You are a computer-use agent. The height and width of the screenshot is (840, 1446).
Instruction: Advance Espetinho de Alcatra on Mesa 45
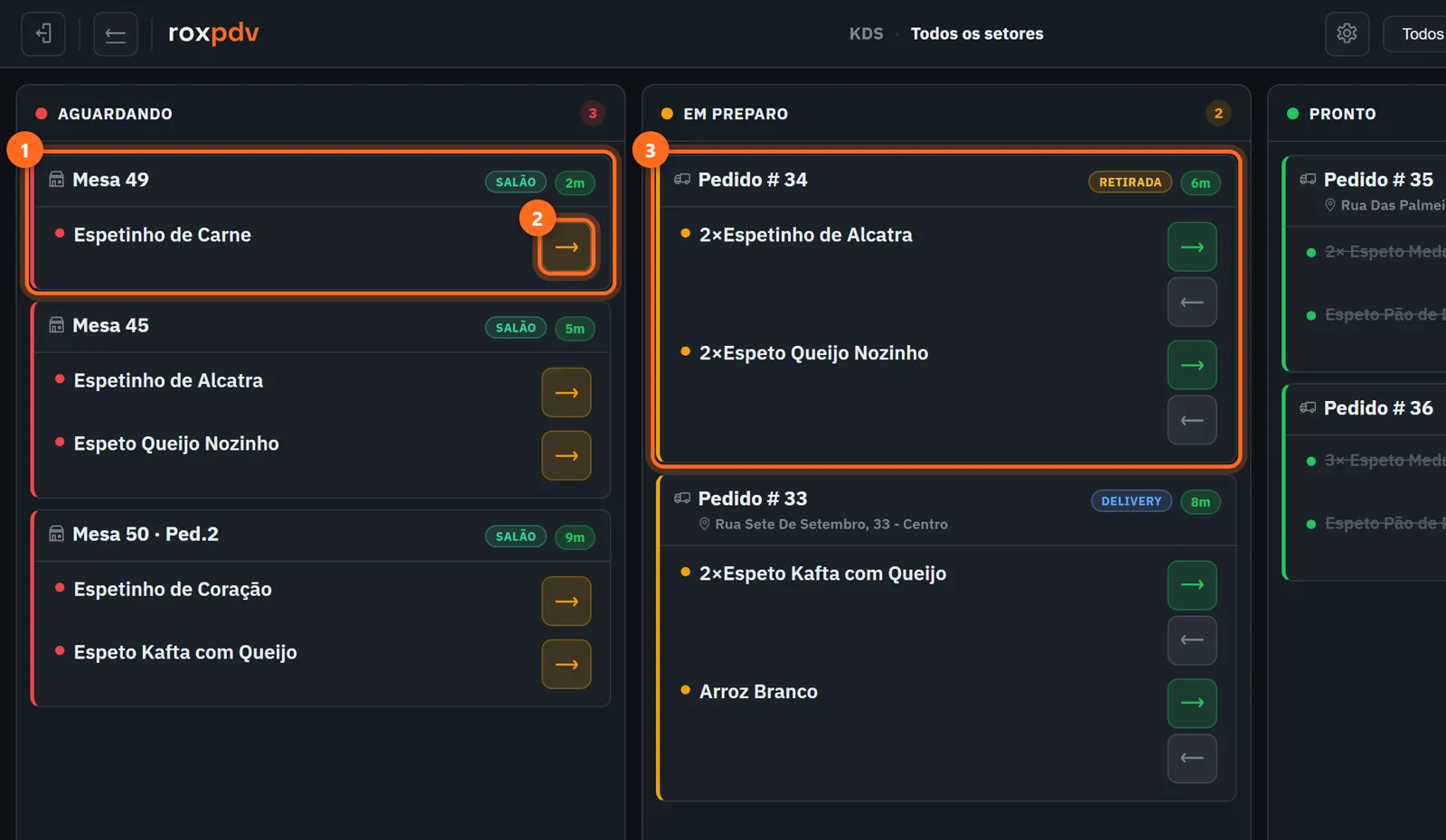567,393
